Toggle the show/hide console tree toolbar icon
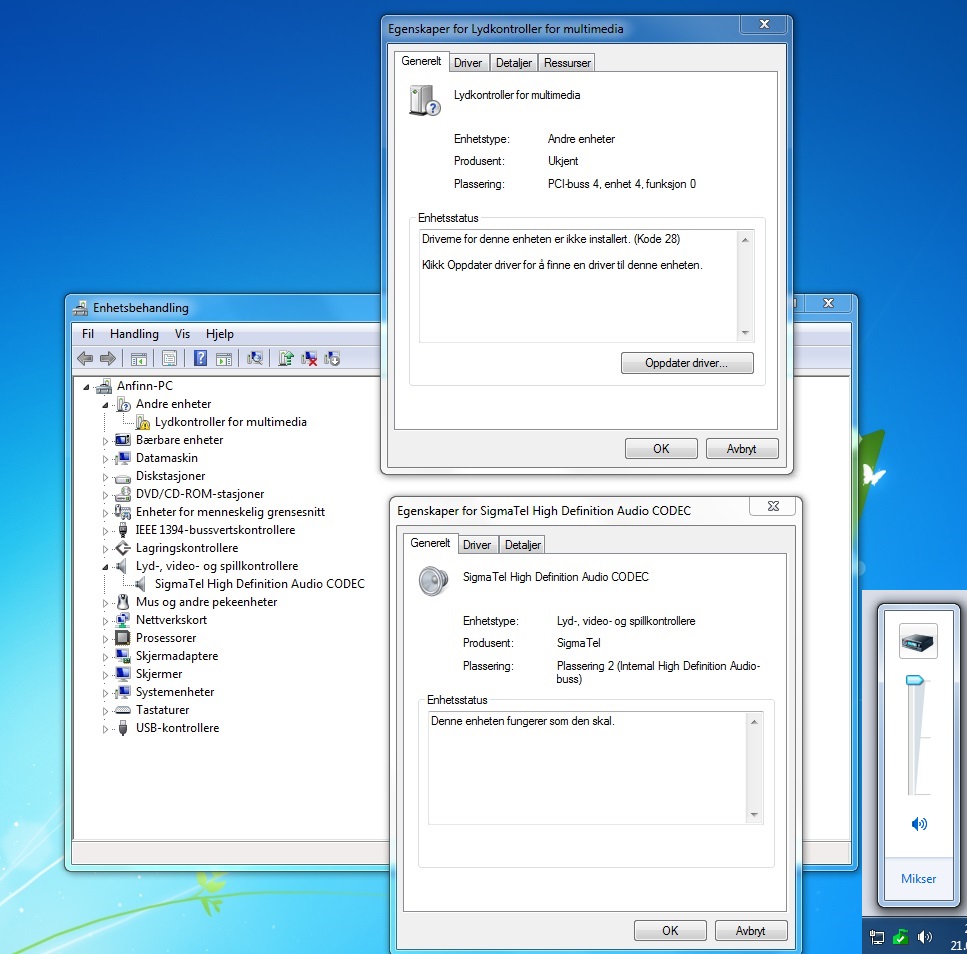Screen dimensions: 967x954 139,358
